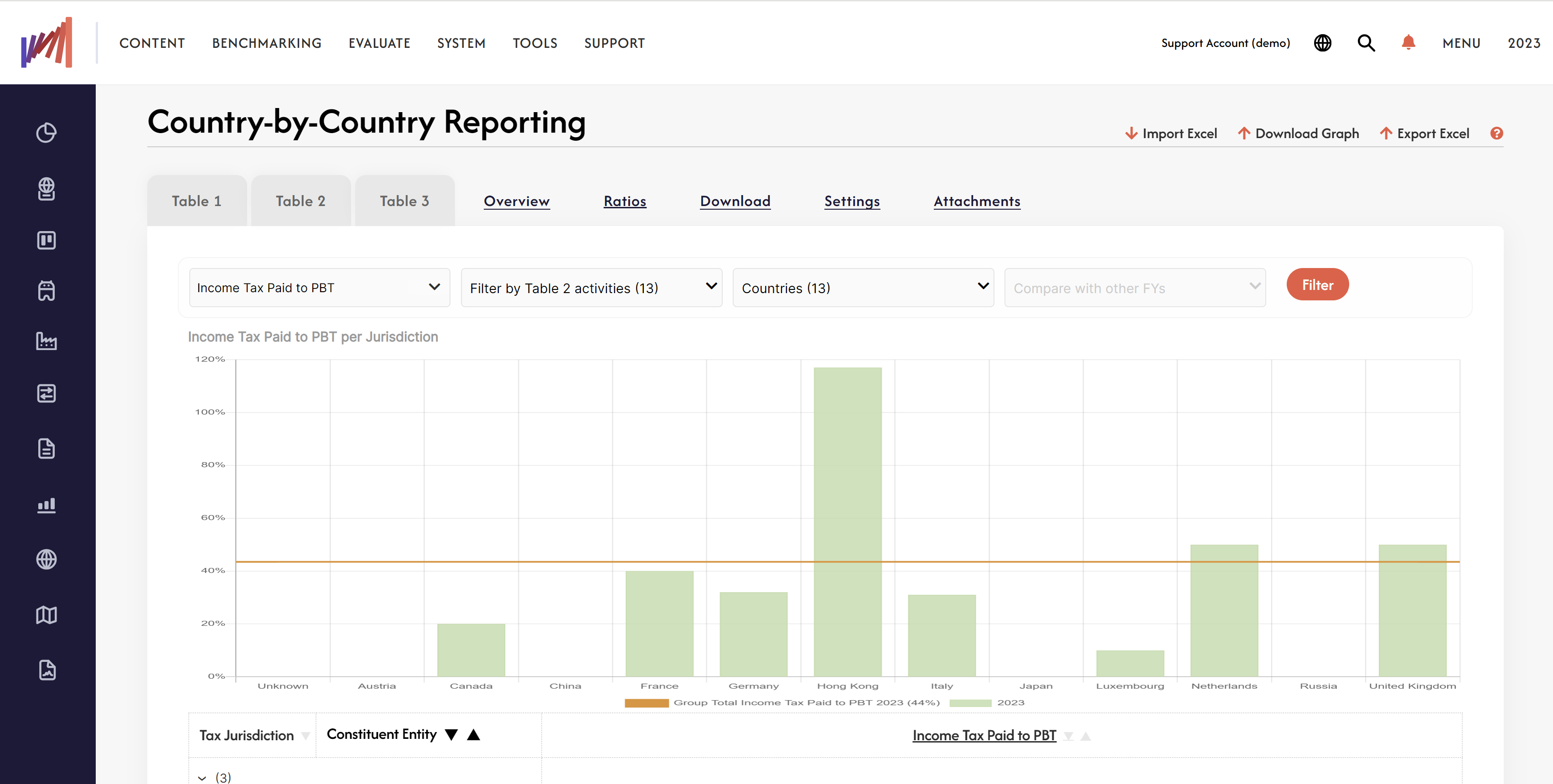The image size is (1553, 784).
Task: Click the red help question mark icon
Action: point(1496,133)
